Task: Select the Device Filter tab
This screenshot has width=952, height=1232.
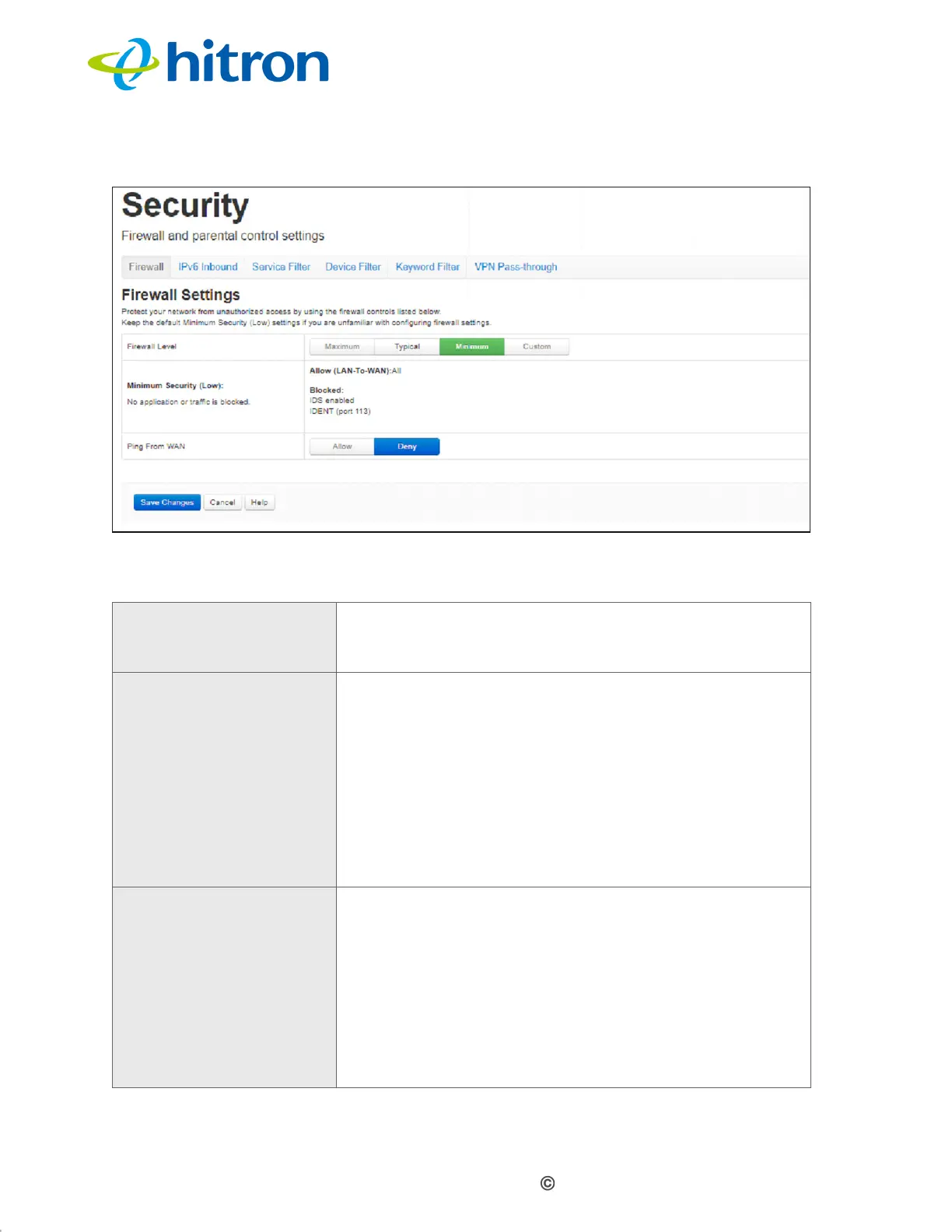Action: pos(353,267)
